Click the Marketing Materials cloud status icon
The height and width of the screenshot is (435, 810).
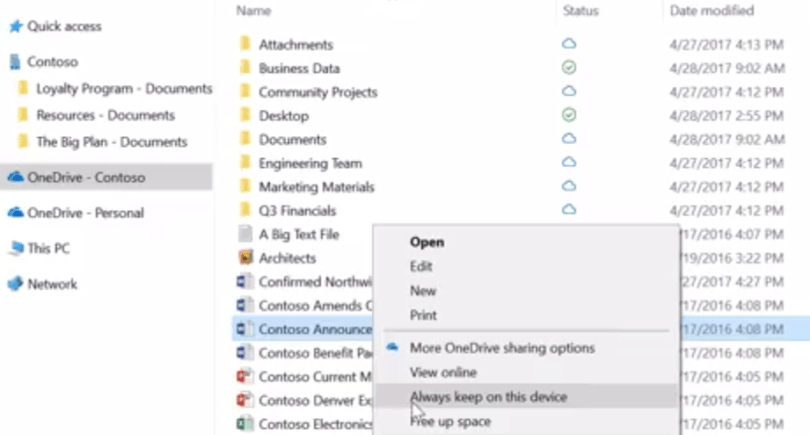pyautogui.click(x=569, y=186)
